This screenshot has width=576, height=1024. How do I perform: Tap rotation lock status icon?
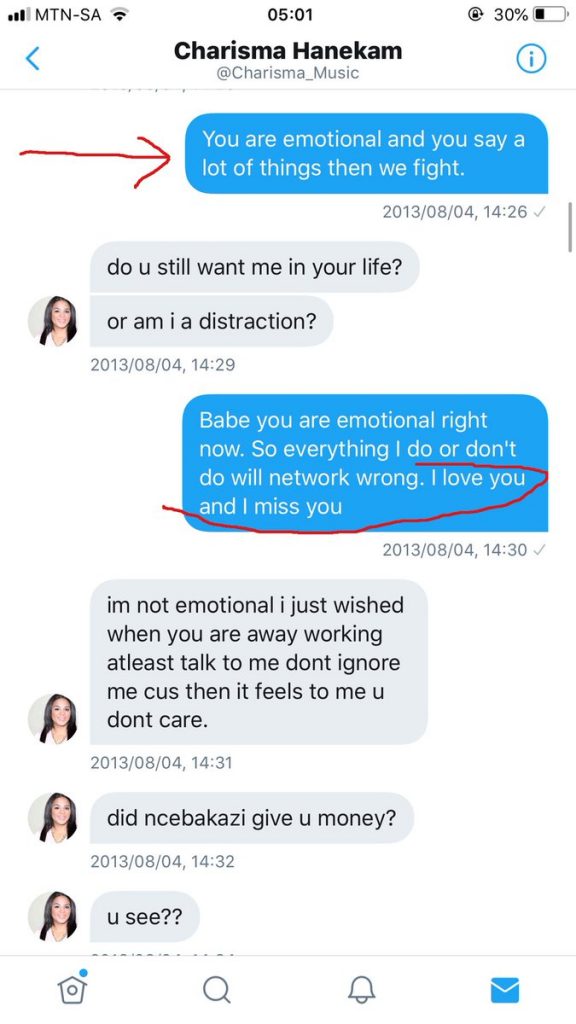coord(476,14)
